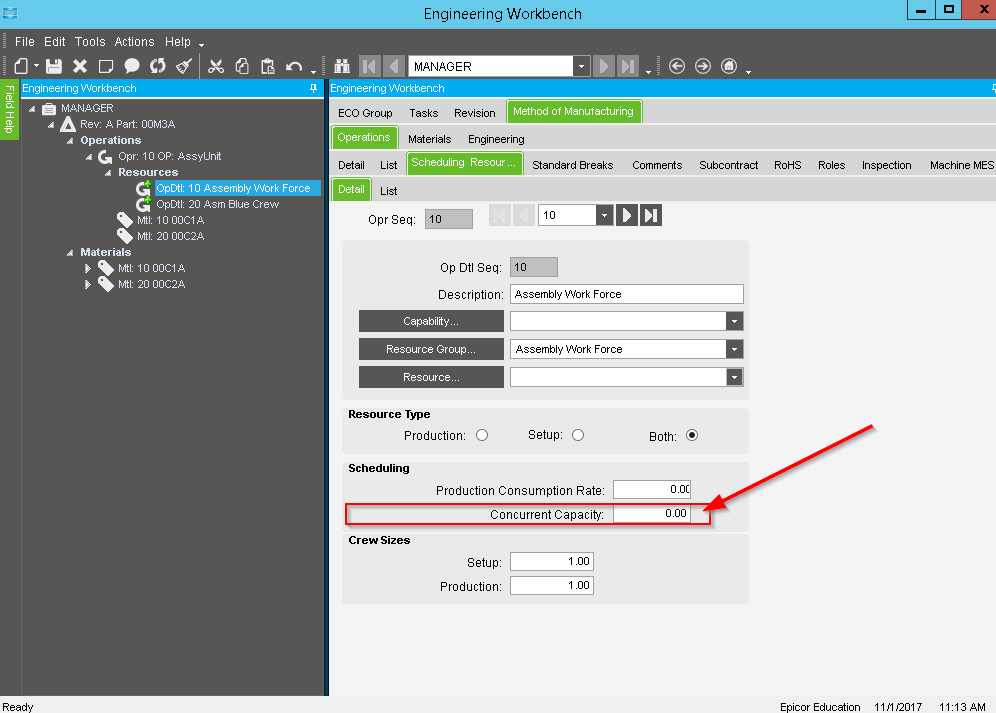Open the Actions menu
The width and height of the screenshot is (996, 713).
click(134, 42)
